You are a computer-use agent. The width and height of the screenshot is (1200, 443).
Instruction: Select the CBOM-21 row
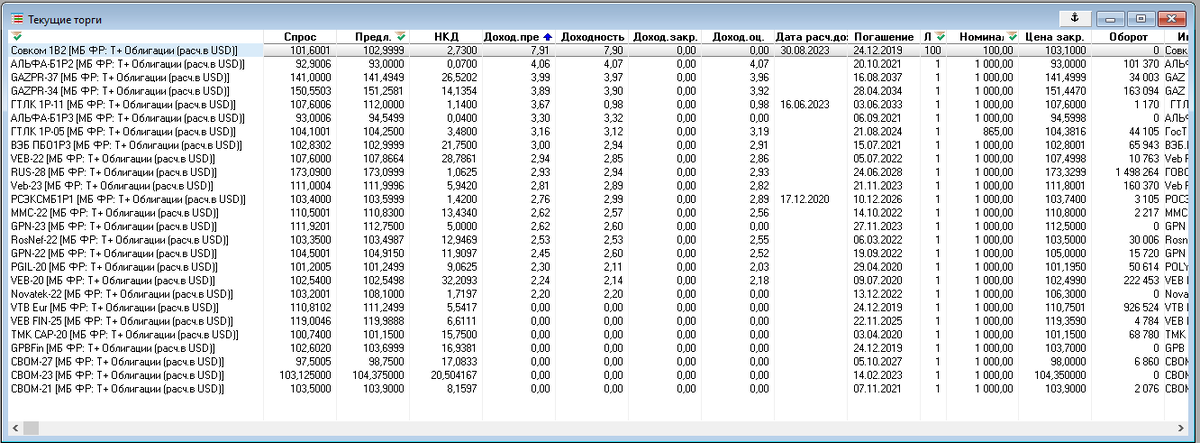(600, 388)
